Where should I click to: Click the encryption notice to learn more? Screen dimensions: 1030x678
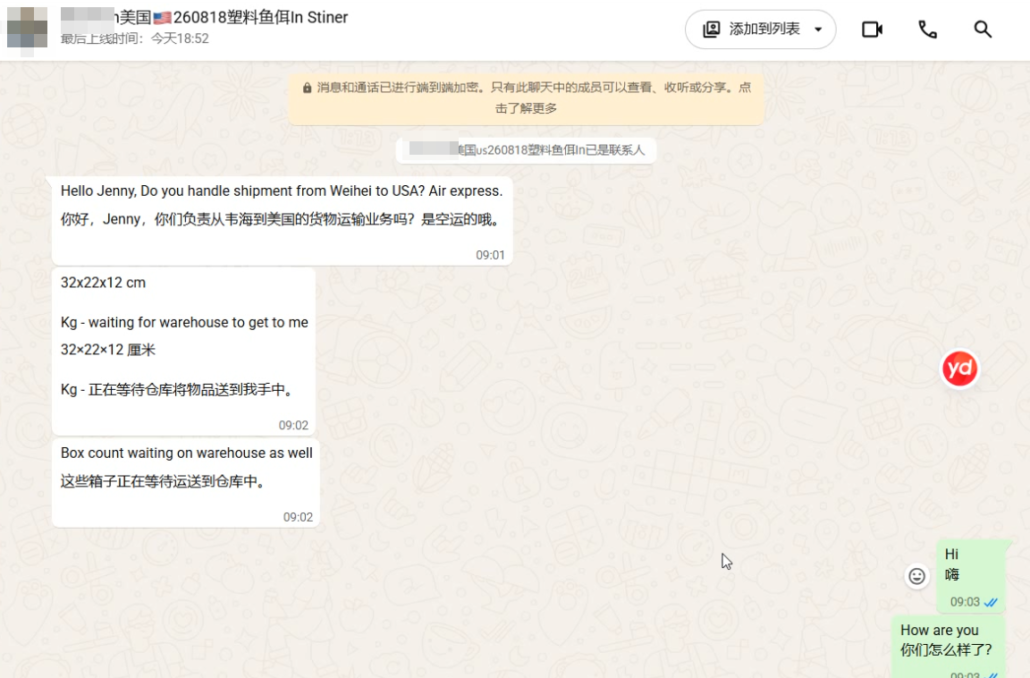pyautogui.click(x=526, y=97)
